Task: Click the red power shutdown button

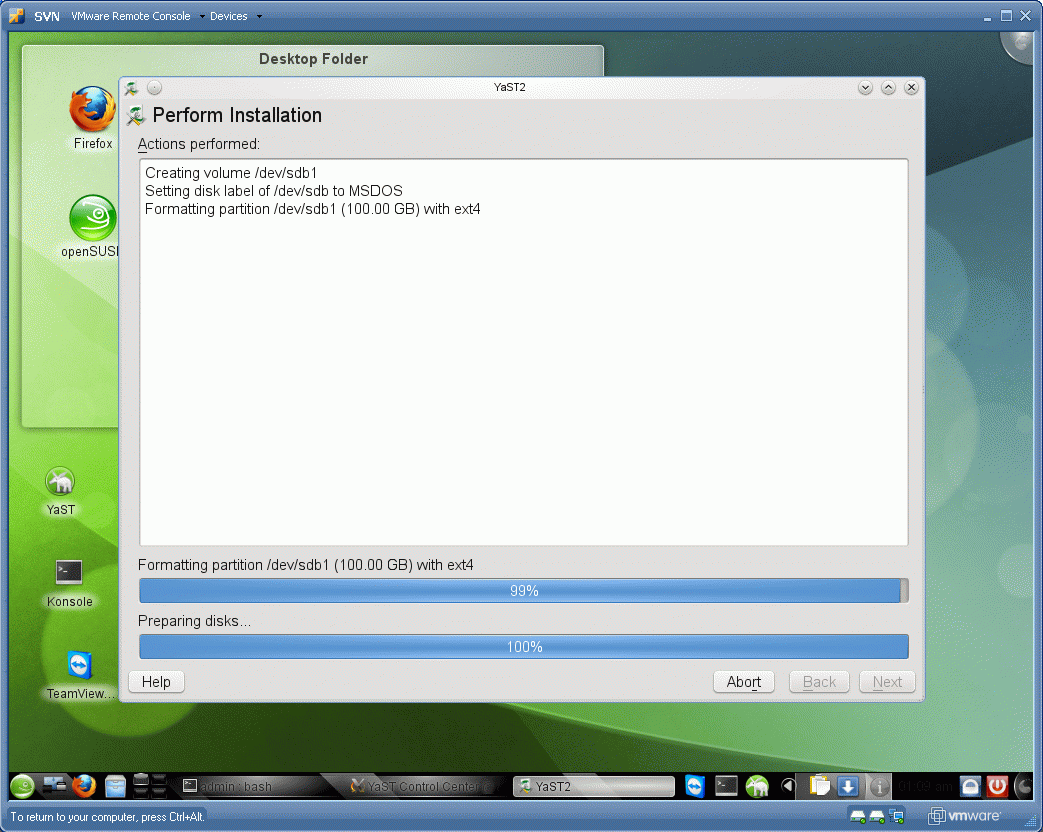Action: (997, 787)
